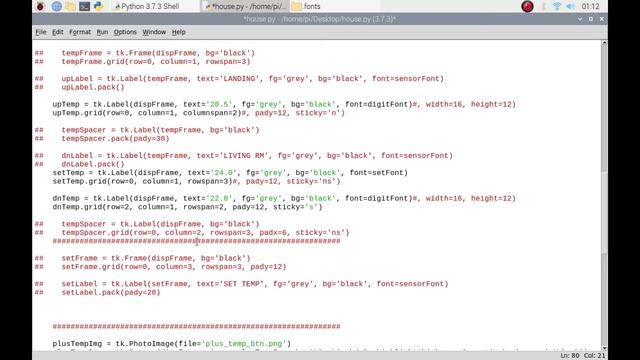Viewport: 640px width, 360px height.
Task: Click the house.py window title bar
Action: click(x=319, y=19)
